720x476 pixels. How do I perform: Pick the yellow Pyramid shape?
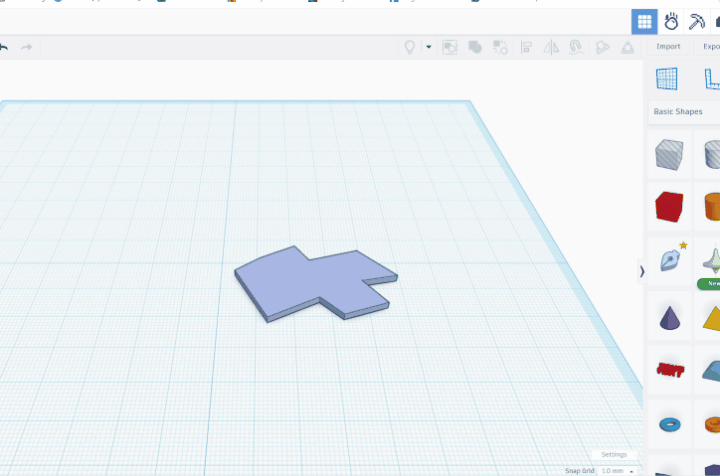point(712,318)
